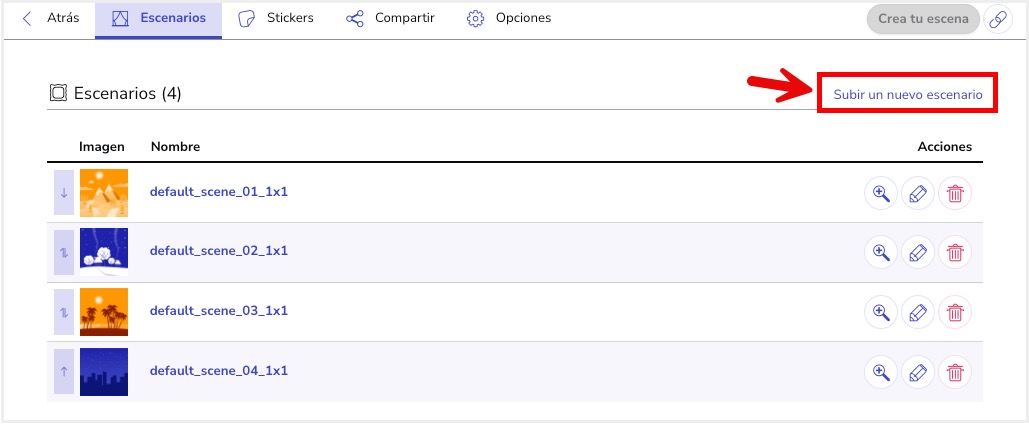Select the desert pyramids scene thumbnail
1029x424 pixels.
click(x=104, y=193)
